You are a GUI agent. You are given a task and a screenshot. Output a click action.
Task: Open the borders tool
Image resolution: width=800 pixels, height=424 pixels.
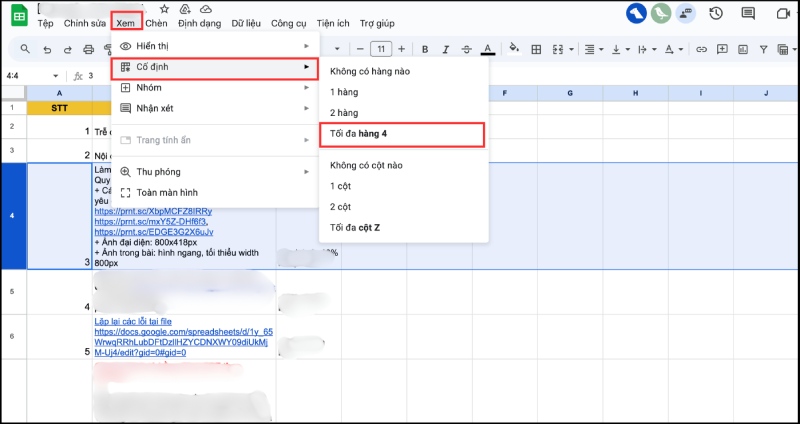536,49
